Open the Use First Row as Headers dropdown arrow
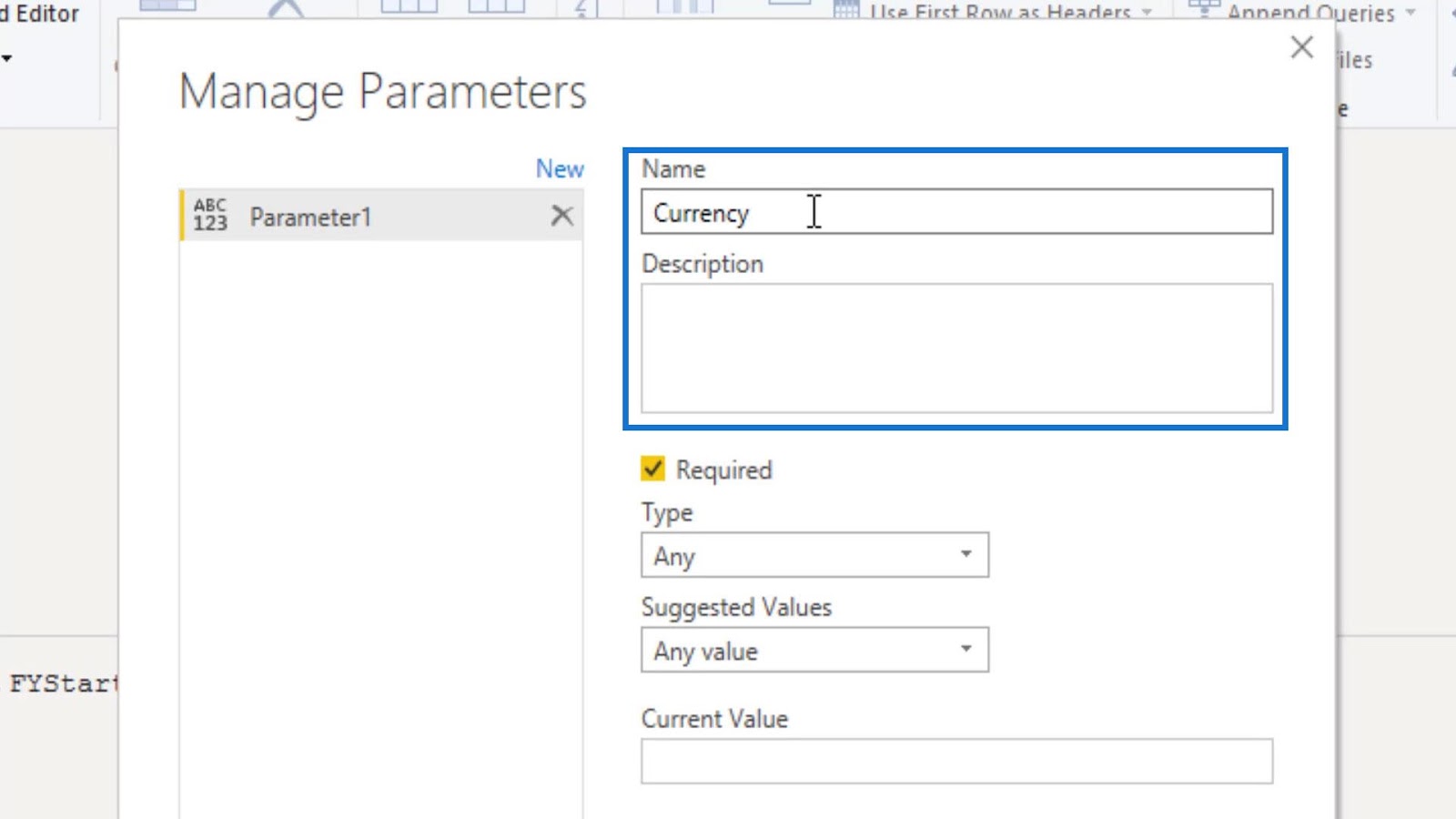The image size is (1456, 819). (1148, 12)
